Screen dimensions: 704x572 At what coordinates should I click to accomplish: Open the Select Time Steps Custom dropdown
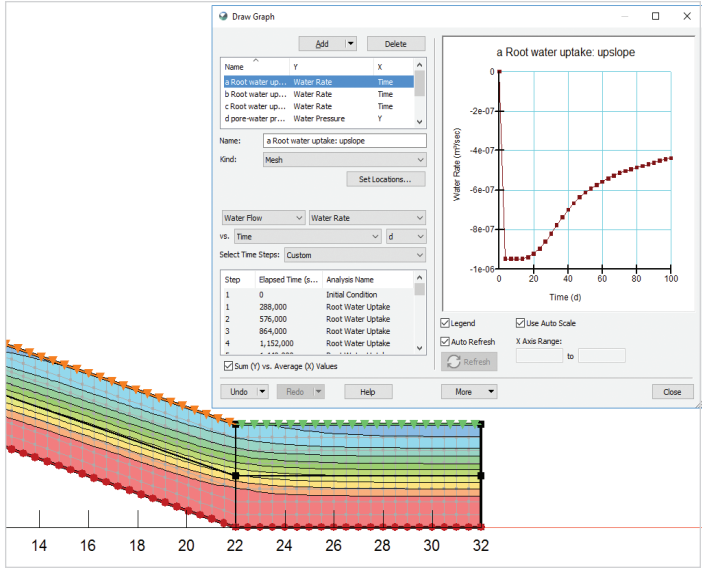tap(355, 255)
